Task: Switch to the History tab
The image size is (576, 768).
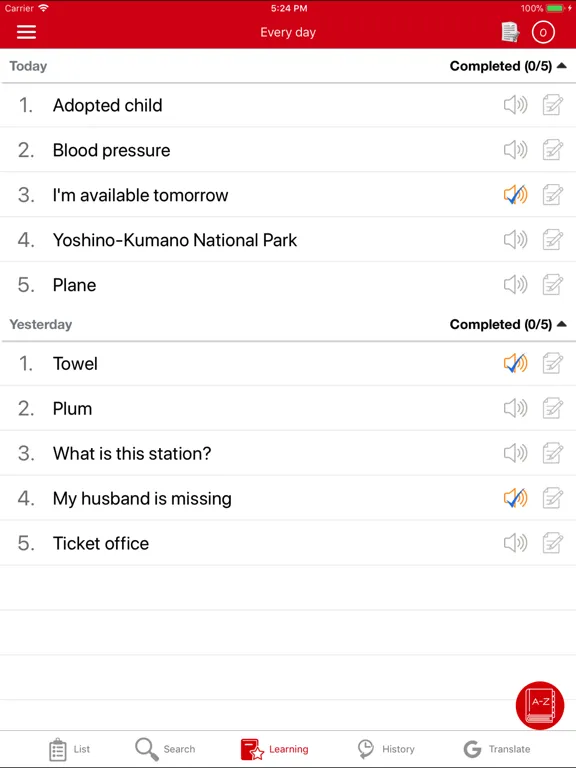Action: click(x=386, y=749)
